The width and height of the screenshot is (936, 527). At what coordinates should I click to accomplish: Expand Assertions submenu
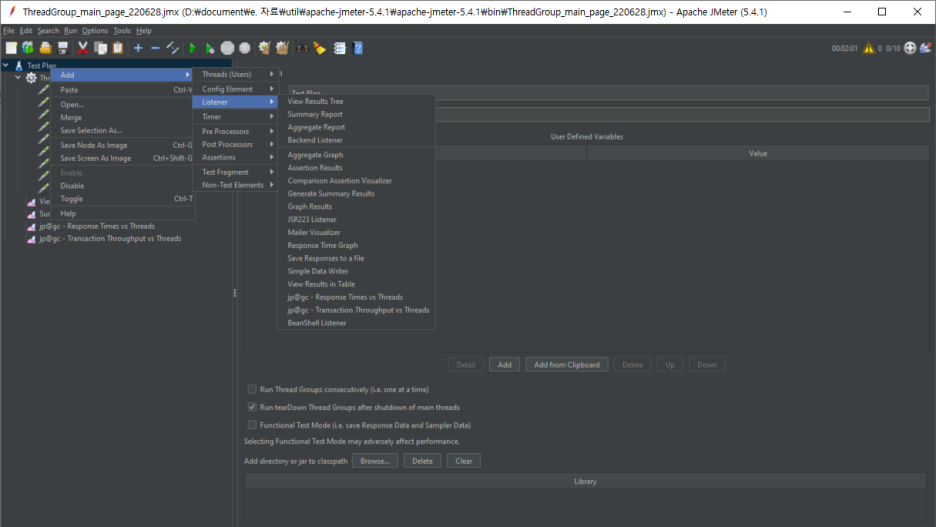pyautogui.click(x=235, y=158)
